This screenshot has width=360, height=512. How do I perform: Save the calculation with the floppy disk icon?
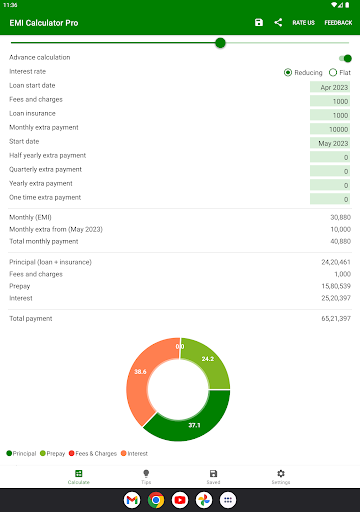pos(259,22)
